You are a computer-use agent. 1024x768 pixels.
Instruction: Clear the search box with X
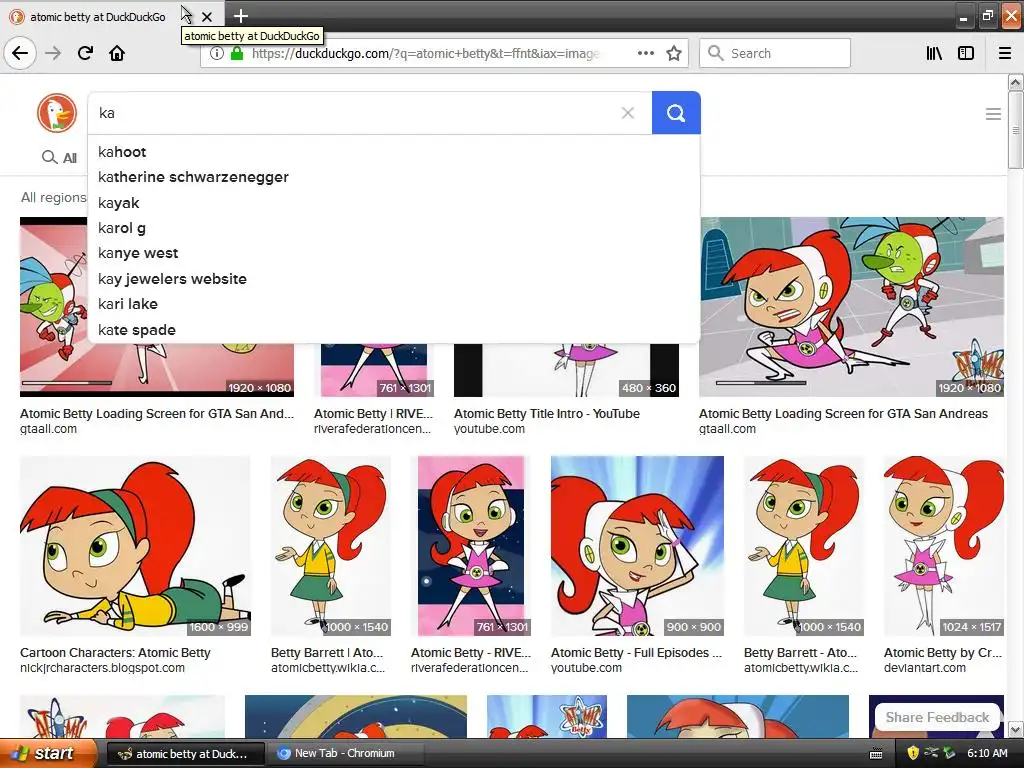[x=628, y=113]
